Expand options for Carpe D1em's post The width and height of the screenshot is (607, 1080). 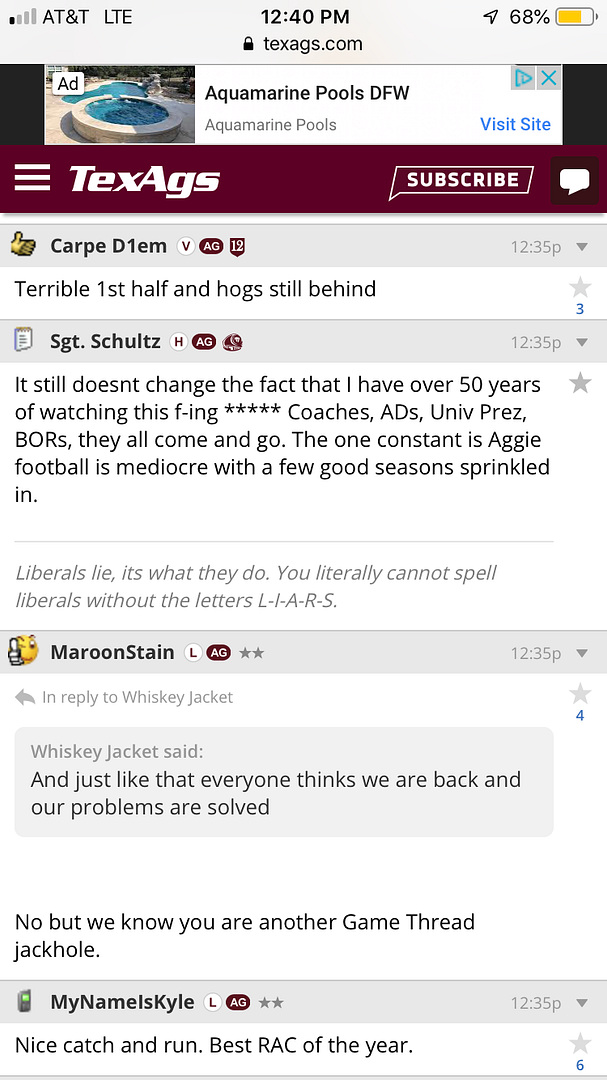click(583, 247)
